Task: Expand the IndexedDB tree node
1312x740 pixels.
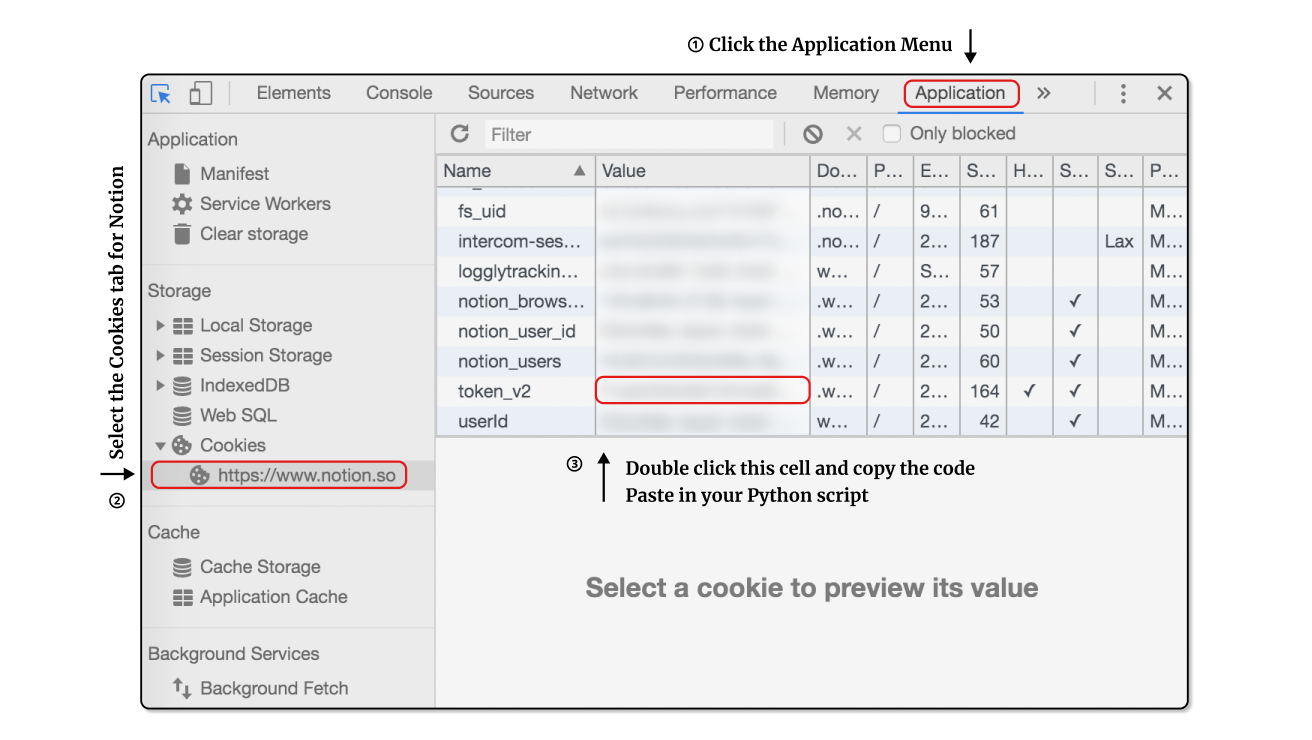Action: [x=160, y=386]
